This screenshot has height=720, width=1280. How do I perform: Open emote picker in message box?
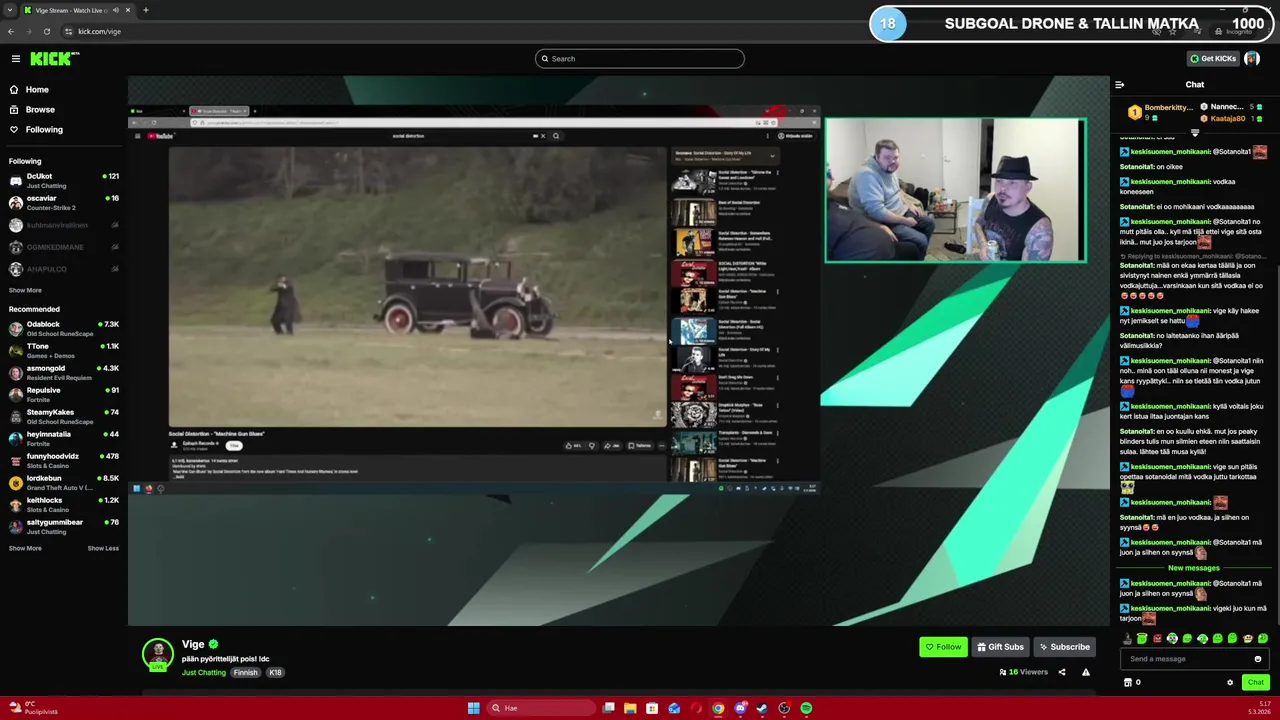[x=1258, y=659]
